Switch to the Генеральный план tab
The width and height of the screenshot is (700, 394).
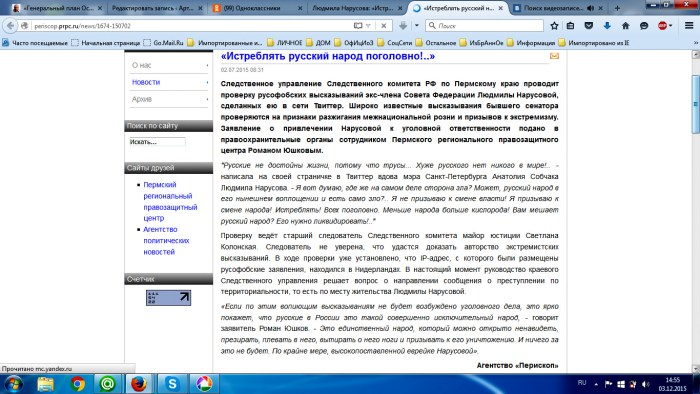click(57, 8)
